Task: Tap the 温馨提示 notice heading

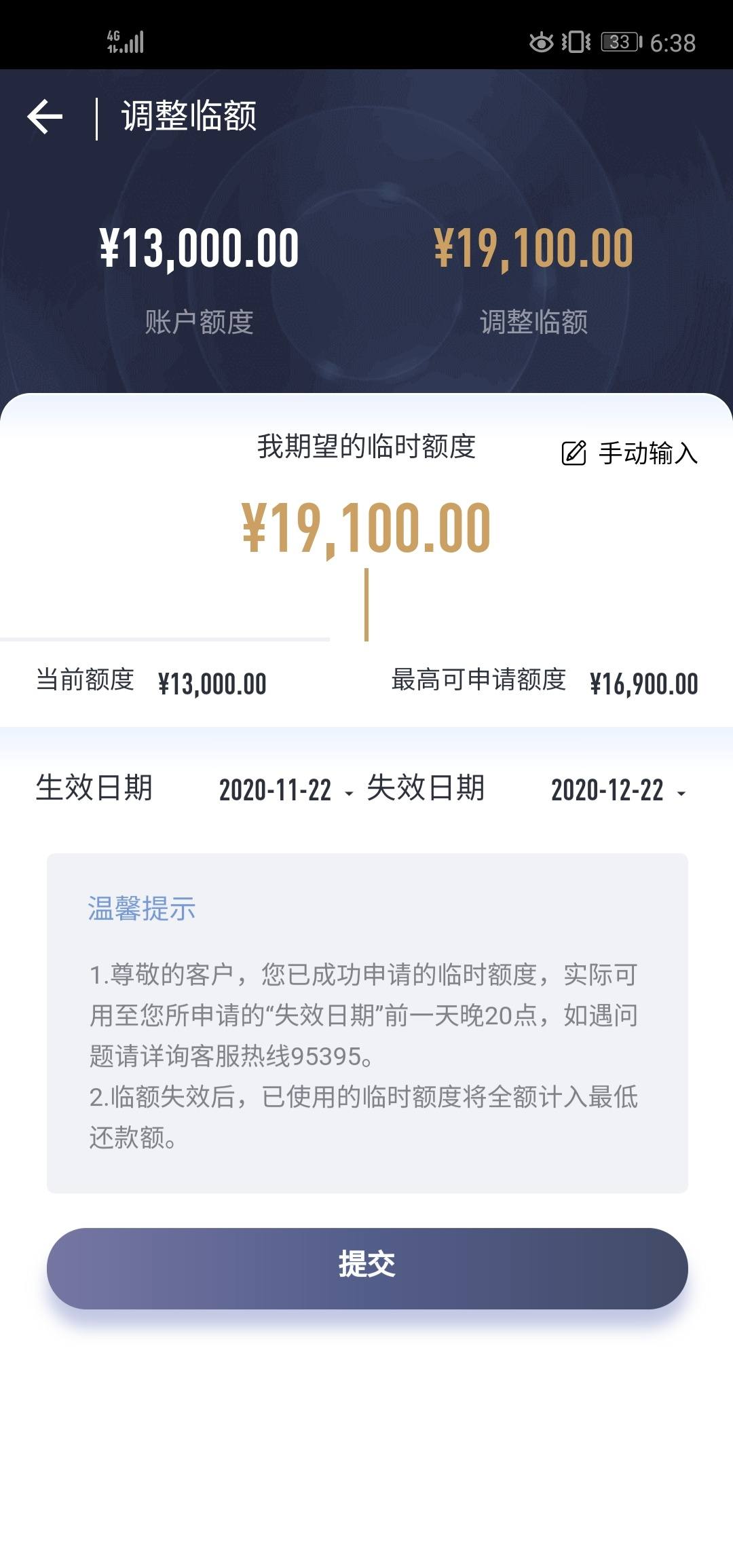Action: [x=142, y=908]
